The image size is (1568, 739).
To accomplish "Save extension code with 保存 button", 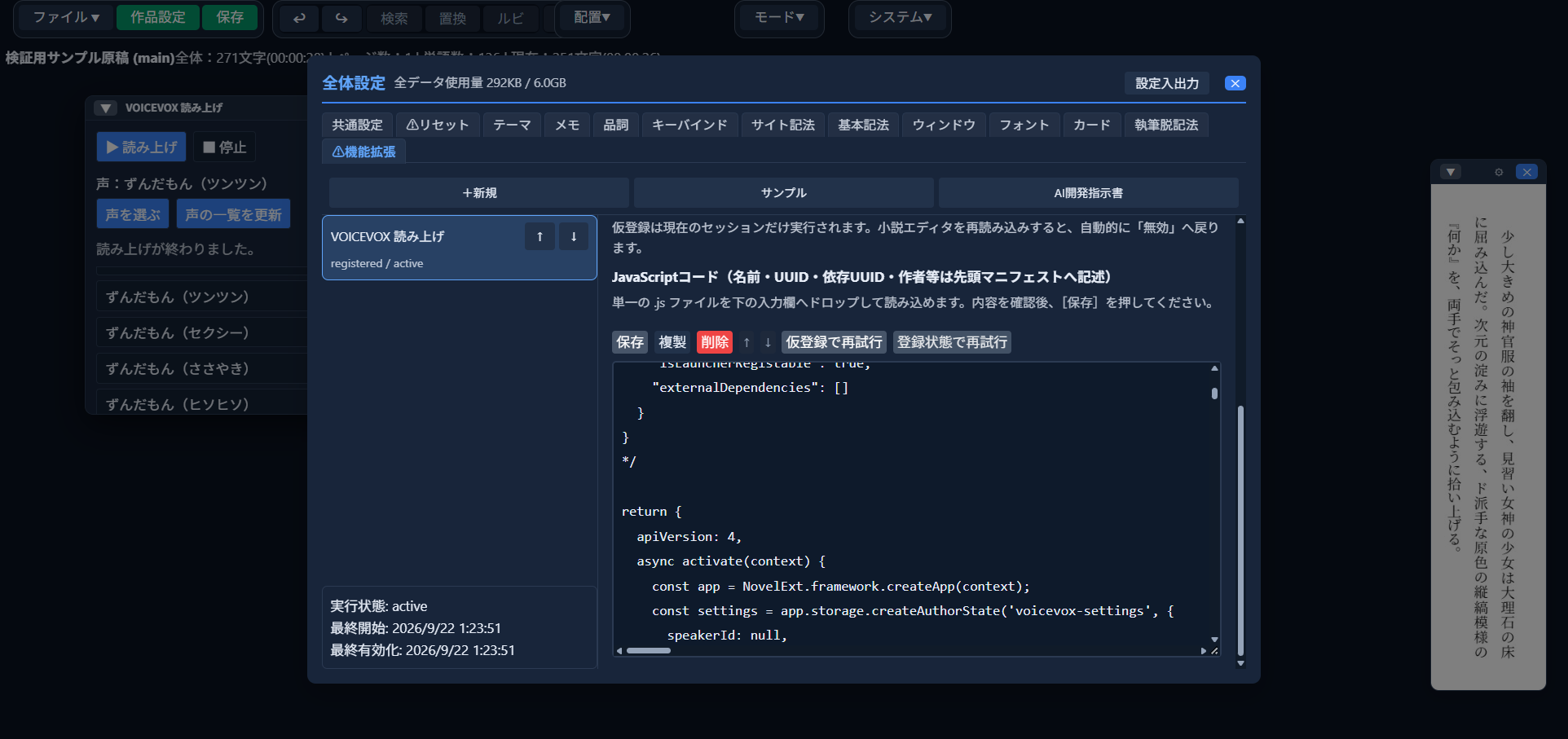I will [630, 342].
